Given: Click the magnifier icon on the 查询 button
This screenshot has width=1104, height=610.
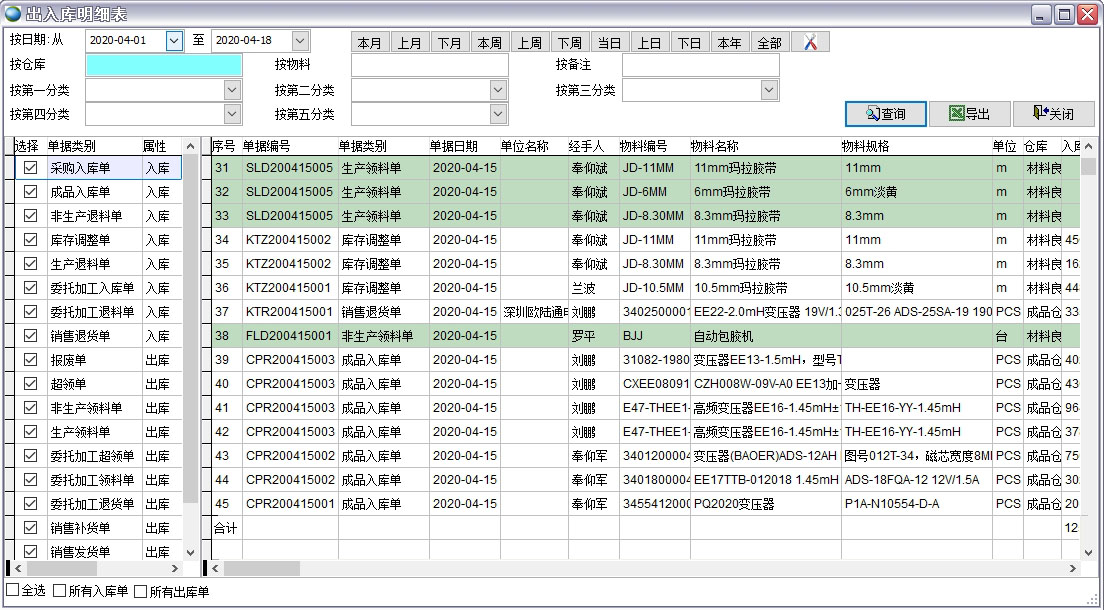Looking at the screenshot, I should (872, 113).
